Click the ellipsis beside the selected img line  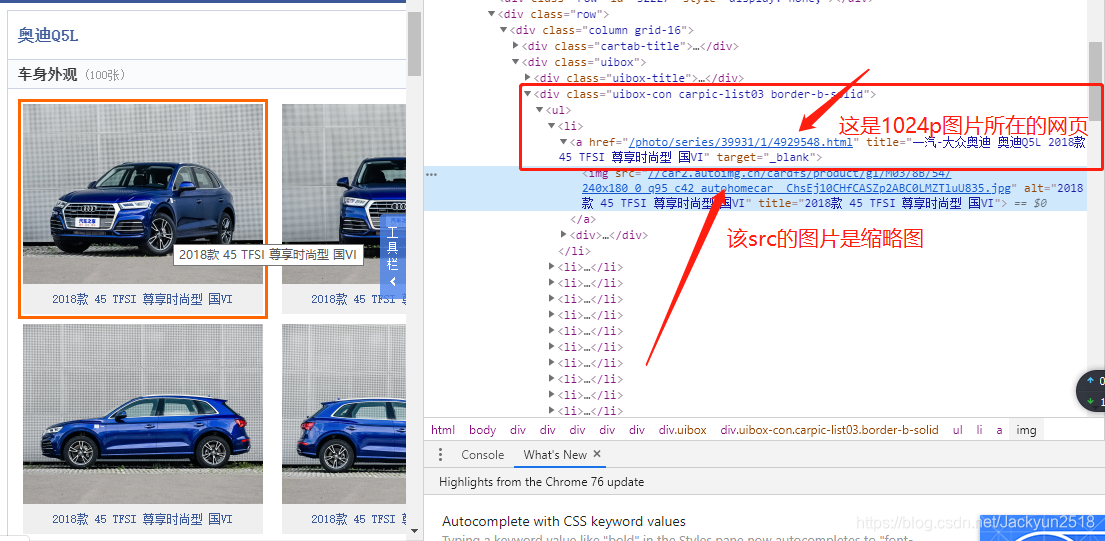pos(431,174)
